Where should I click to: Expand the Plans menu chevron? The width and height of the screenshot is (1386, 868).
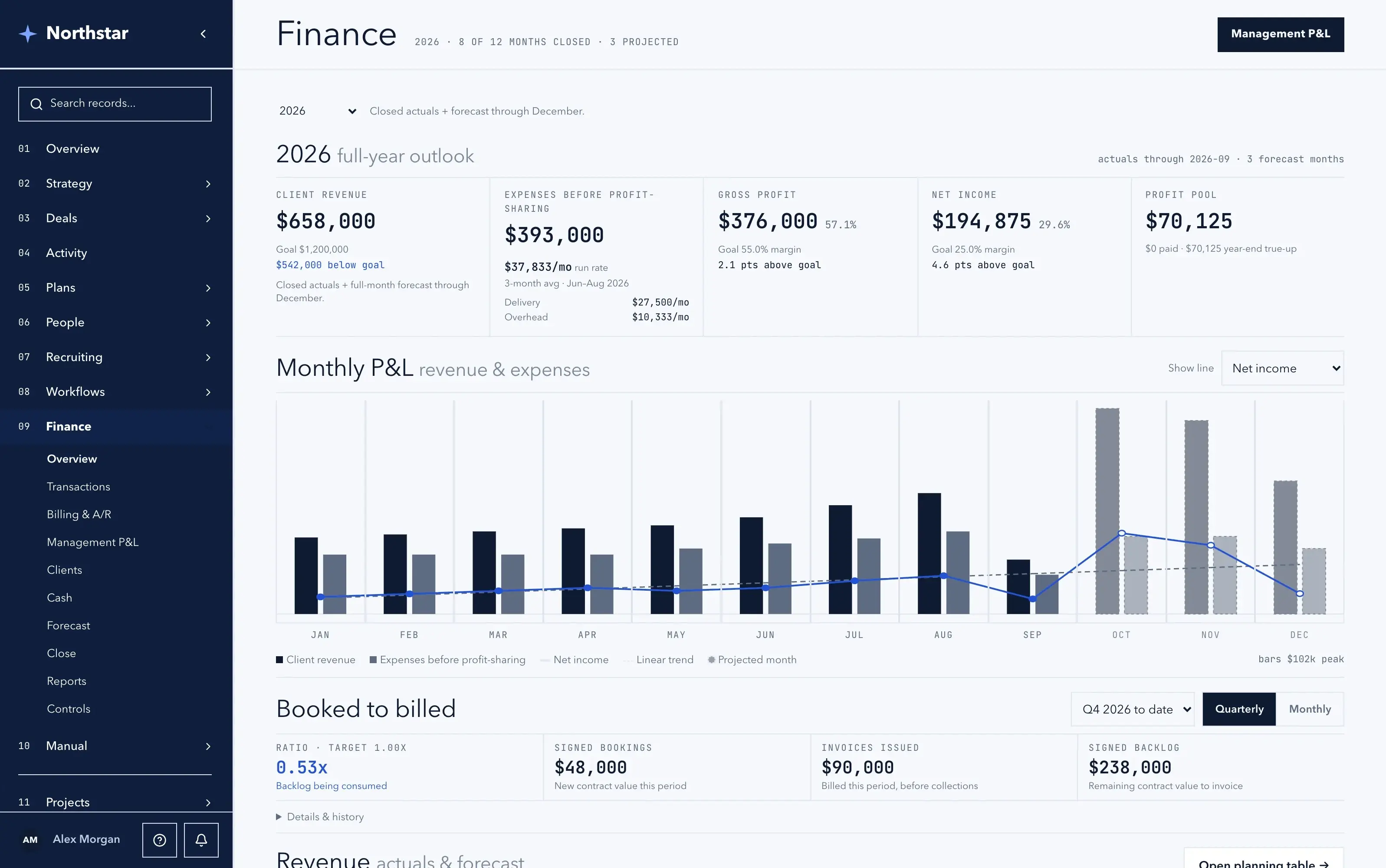tap(208, 288)
